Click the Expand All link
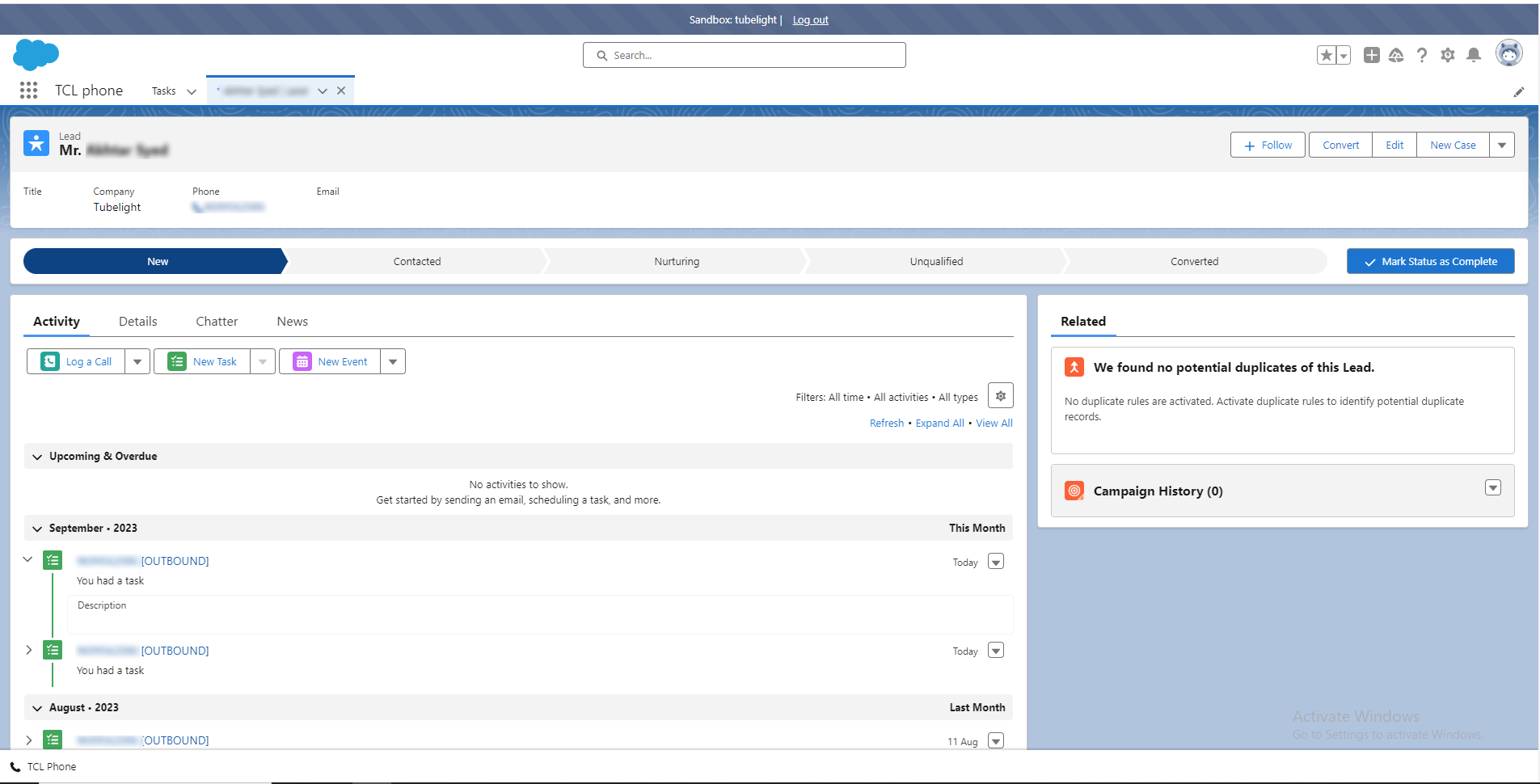Image resolution: width=1540 pixels, height=784 pixels. [939, 424]
